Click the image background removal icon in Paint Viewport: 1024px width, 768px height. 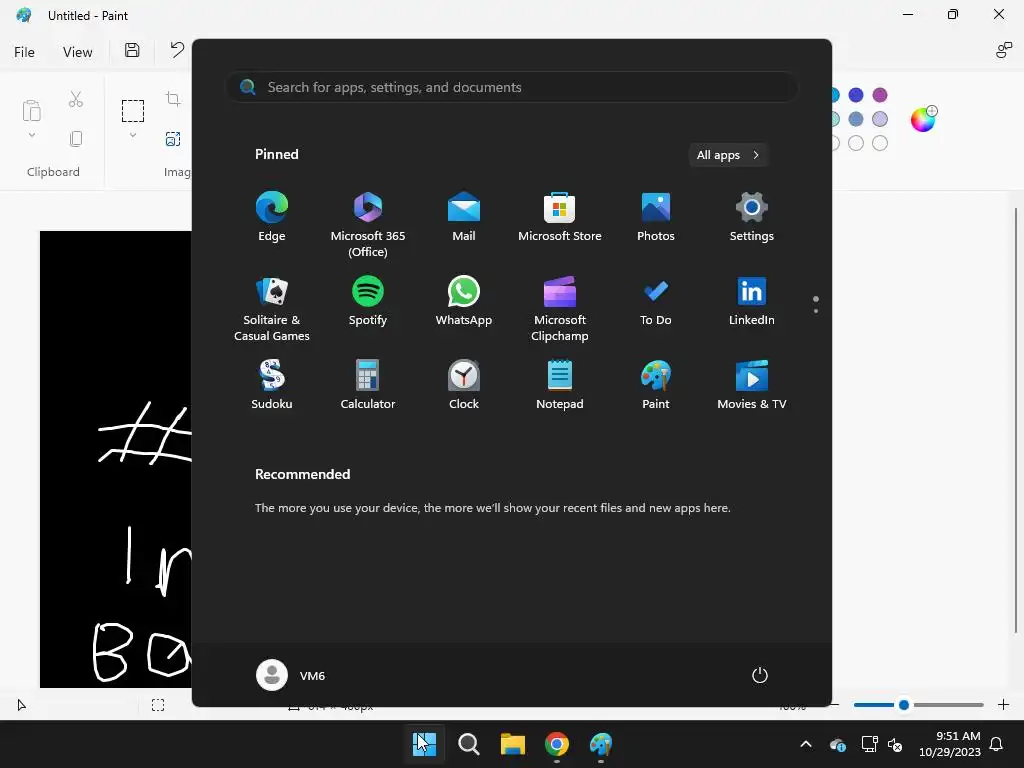click(x=173, y=138)
